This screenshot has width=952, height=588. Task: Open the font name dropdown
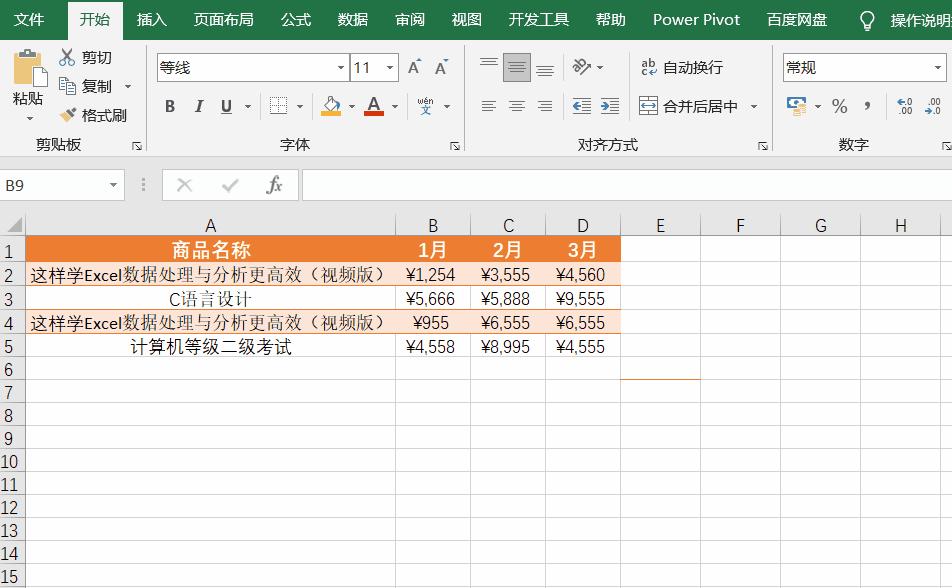coord(340,67)
